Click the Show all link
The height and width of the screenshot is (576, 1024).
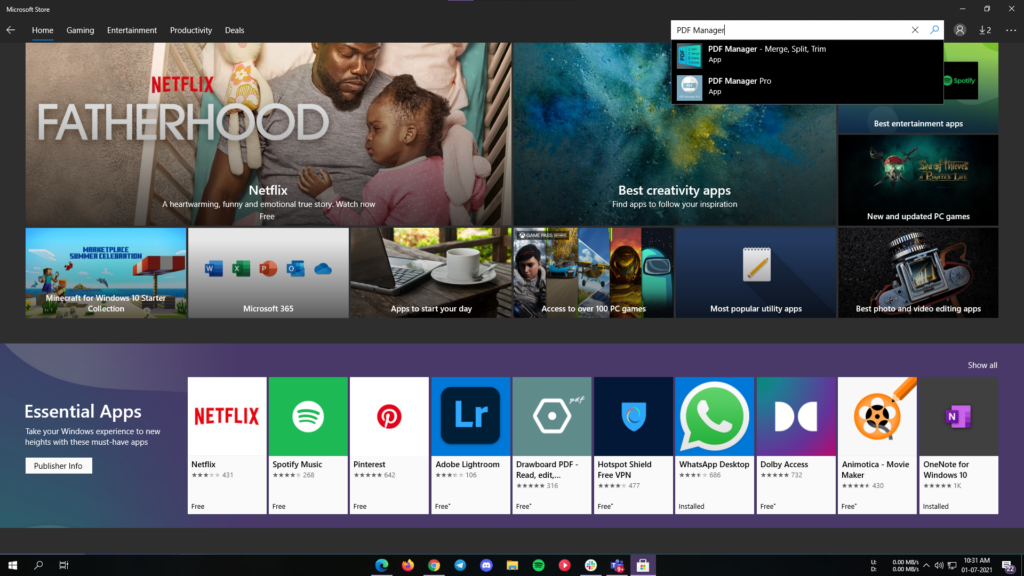tap(982, 365)
